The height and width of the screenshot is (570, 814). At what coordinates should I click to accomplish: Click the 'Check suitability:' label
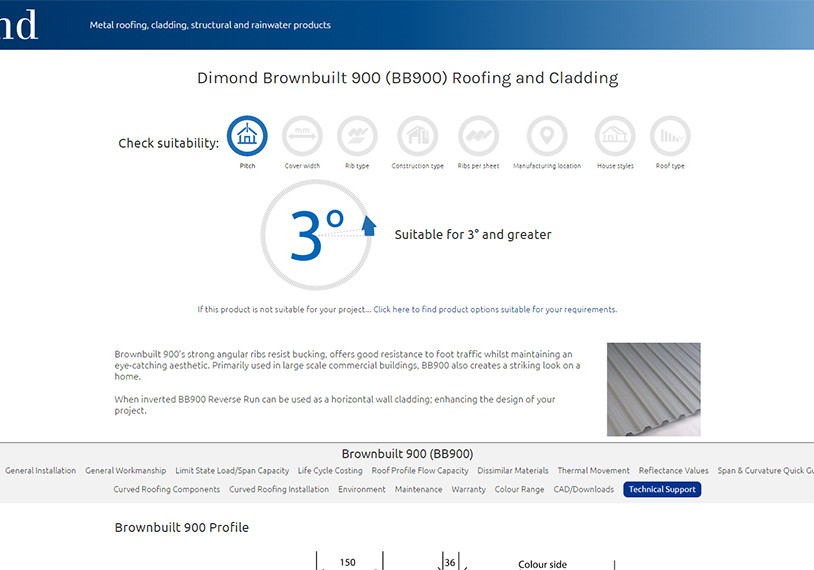pyautogui.click(x=169, y=143)
